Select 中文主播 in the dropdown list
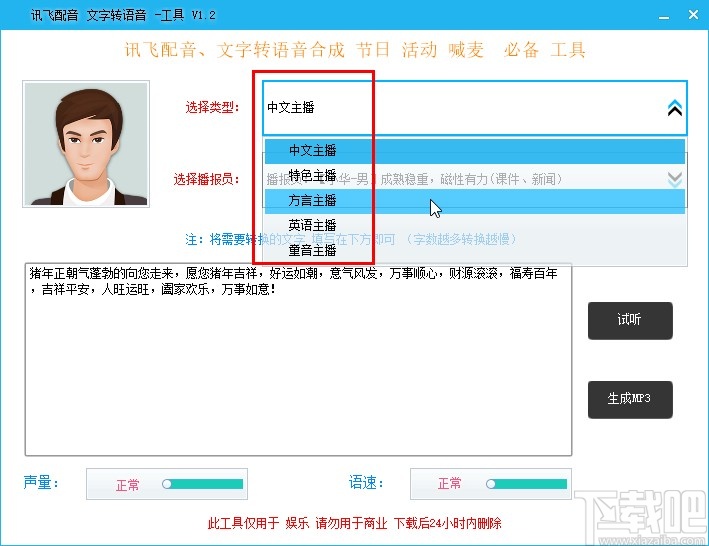The height and width of the screenshot is (546, 709). click(x=475, y=151)
